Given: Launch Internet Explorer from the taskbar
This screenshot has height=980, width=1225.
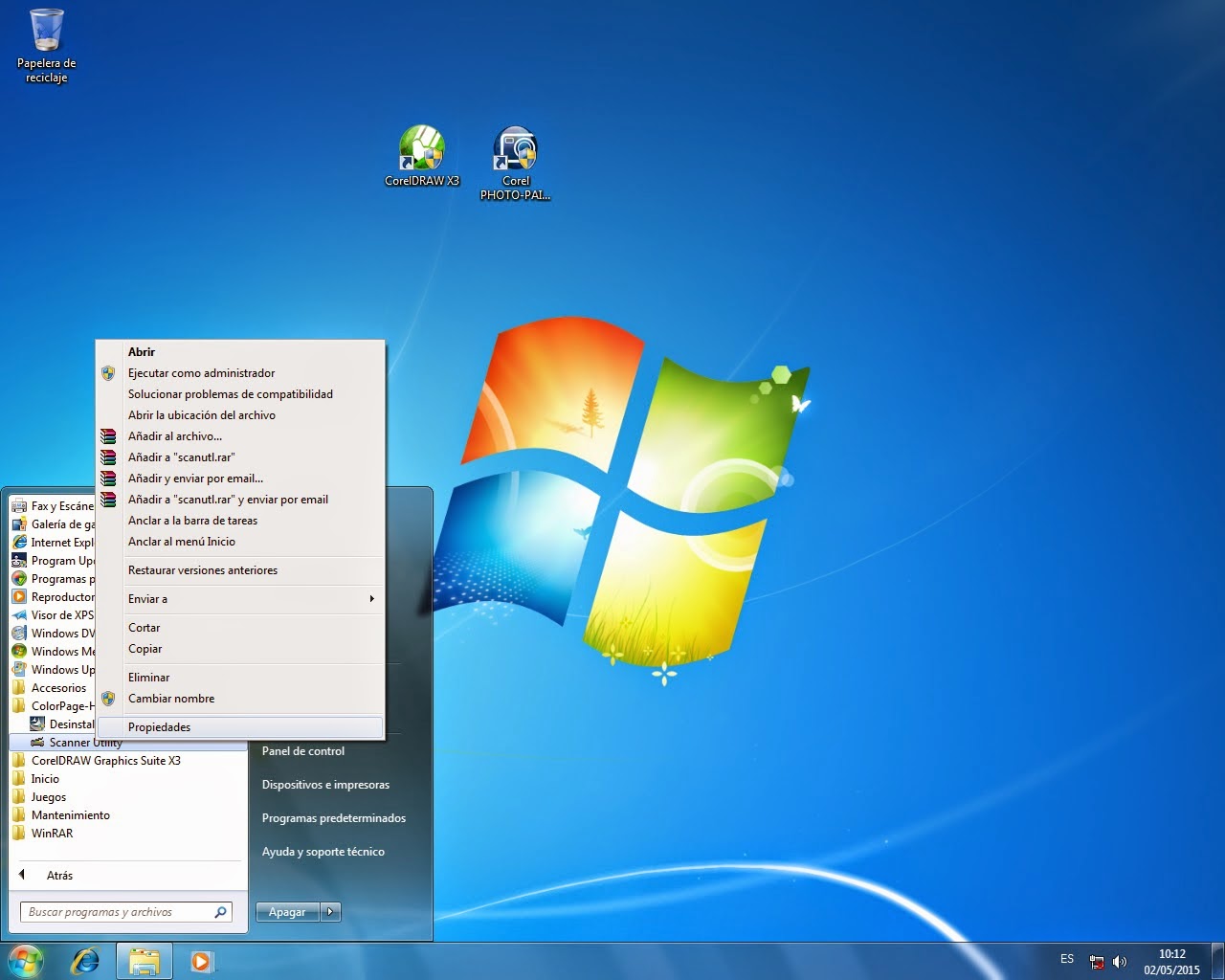Looking at the screenshot, I should (86, 961).
